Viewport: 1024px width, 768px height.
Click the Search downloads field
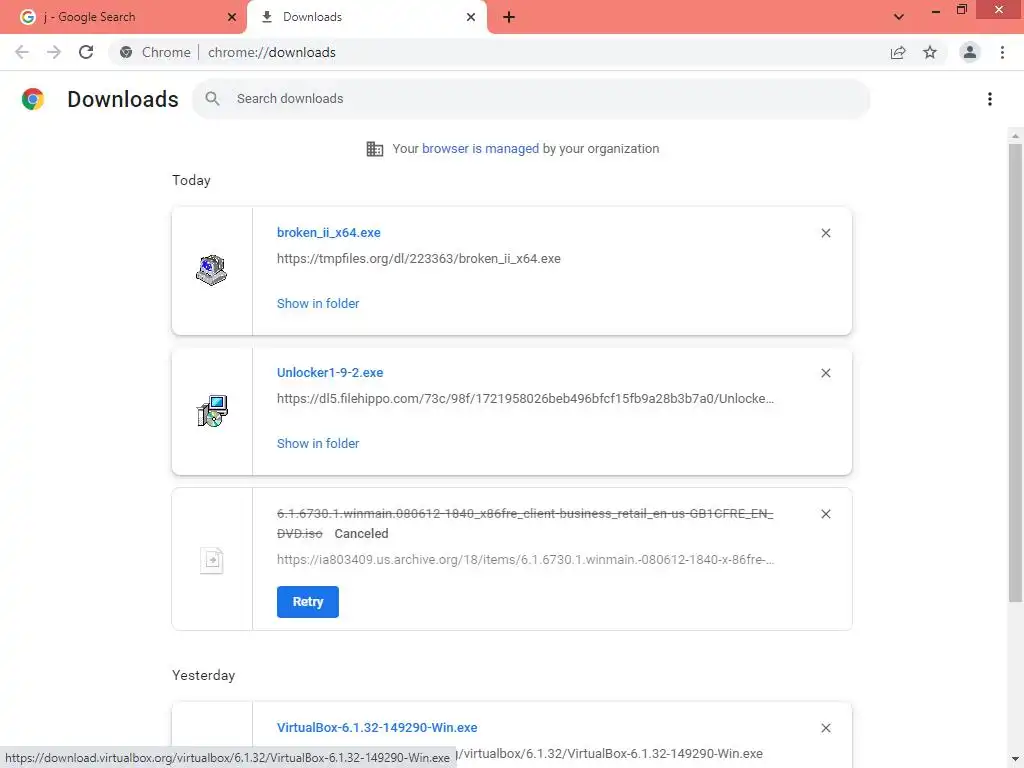tap(540, 99)
